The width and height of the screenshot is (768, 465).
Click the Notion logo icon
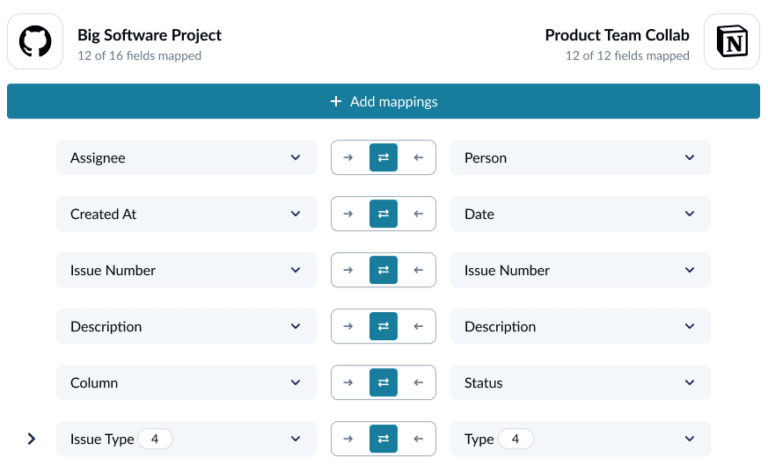[732, 42]
